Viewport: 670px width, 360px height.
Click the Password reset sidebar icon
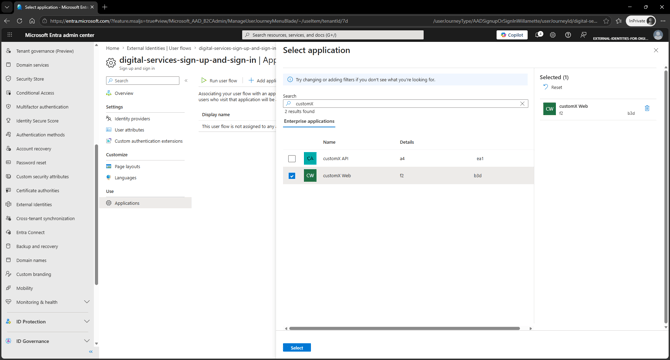[x=8, y=162]
